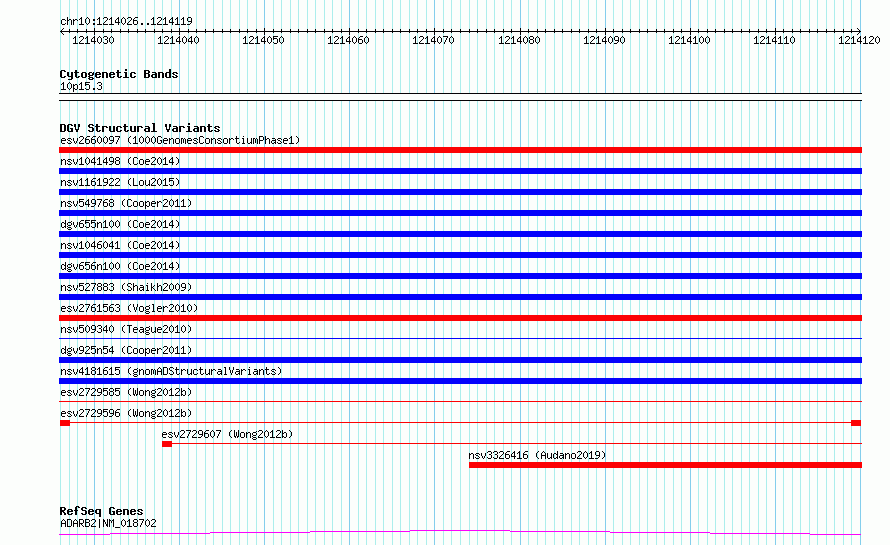Open variant nsv1046041 (Coe2014)
Screen dimensions: 890x545
pos(120,245)
